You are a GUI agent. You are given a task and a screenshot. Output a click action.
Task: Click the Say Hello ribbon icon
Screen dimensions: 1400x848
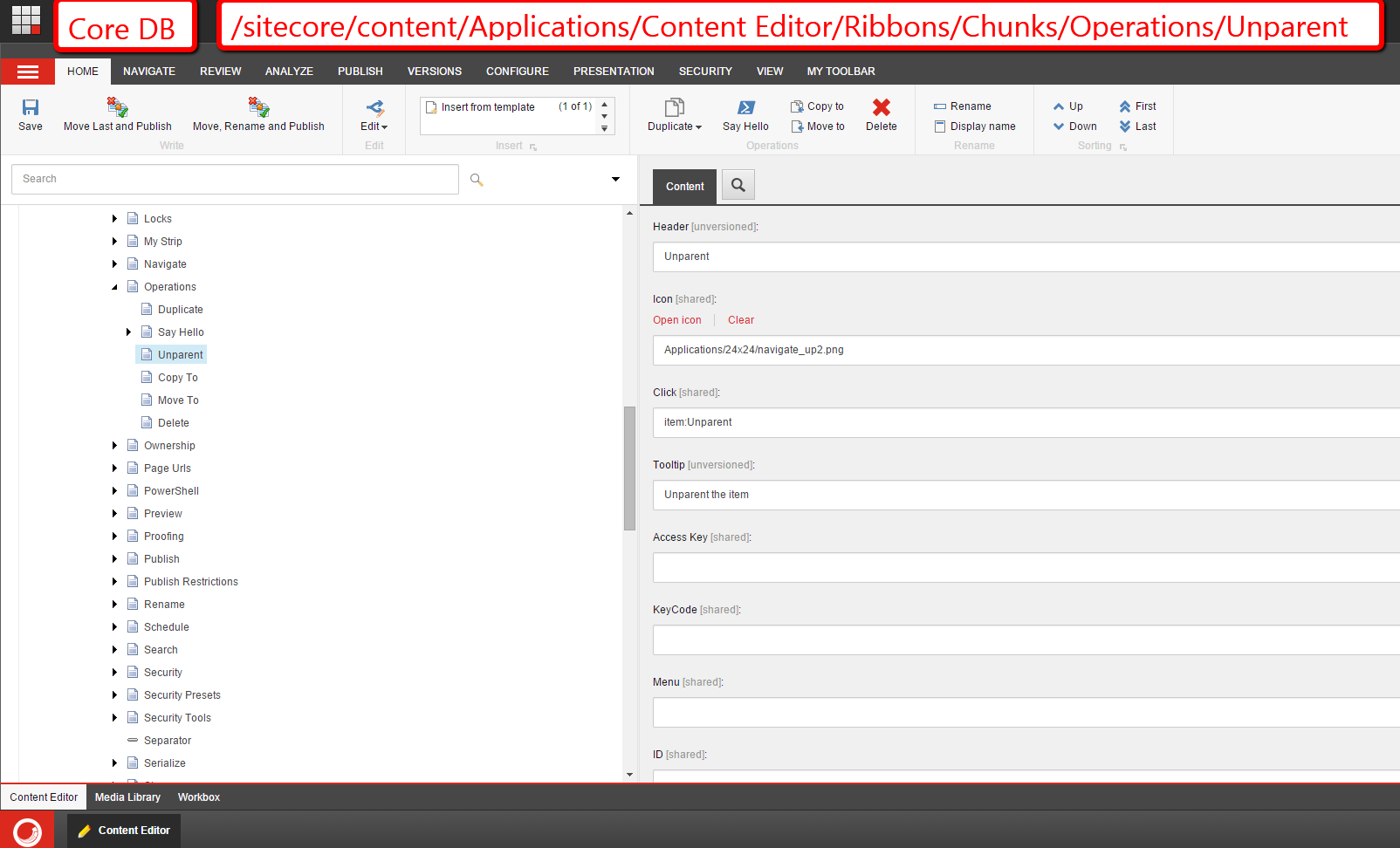pyautogui.click(x=745, y=107)
